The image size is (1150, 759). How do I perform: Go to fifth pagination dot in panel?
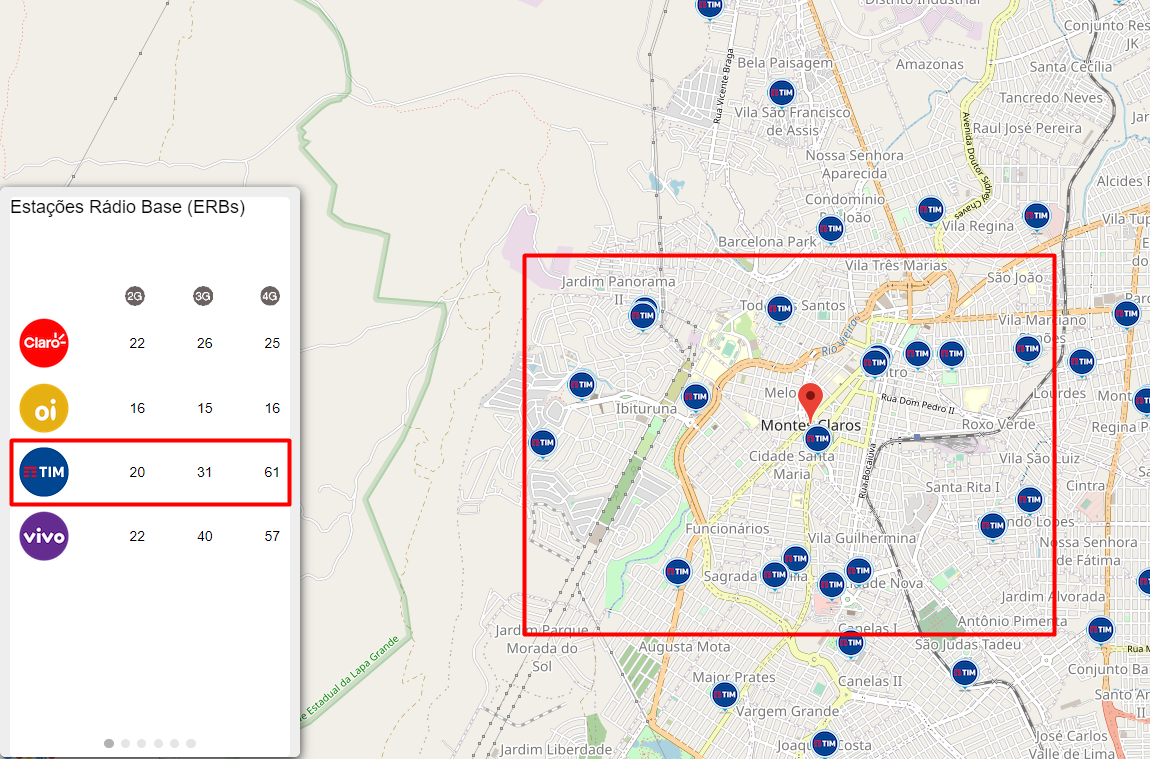(175, 743)
